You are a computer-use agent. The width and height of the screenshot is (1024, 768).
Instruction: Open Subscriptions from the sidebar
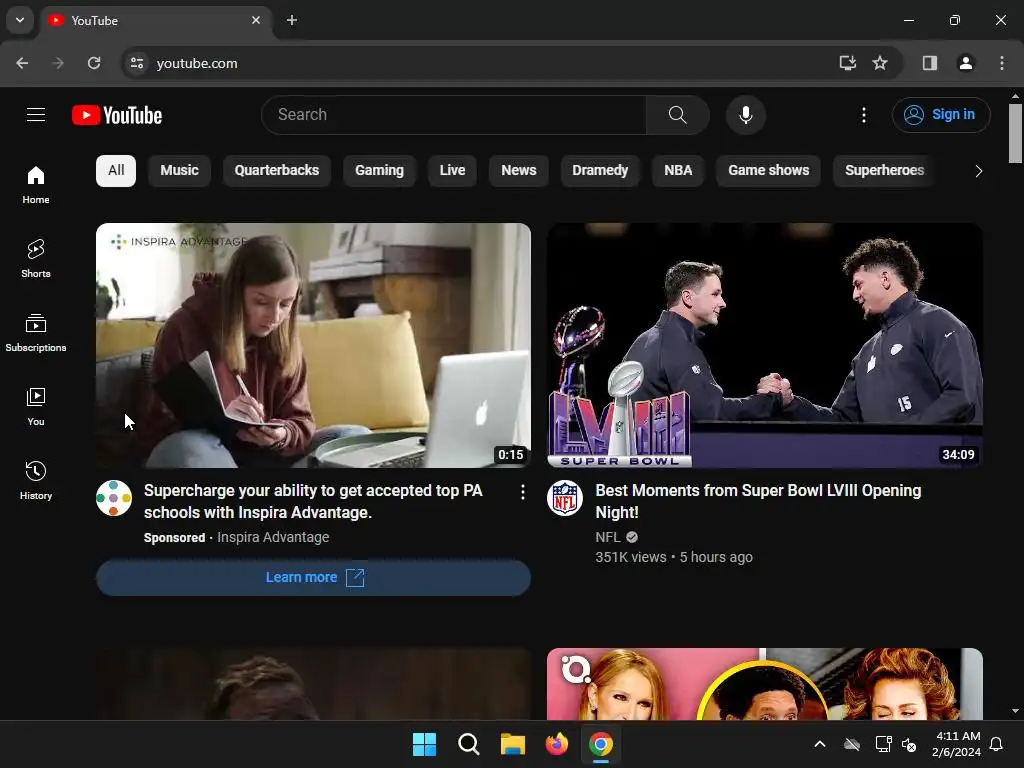[36, 332]
